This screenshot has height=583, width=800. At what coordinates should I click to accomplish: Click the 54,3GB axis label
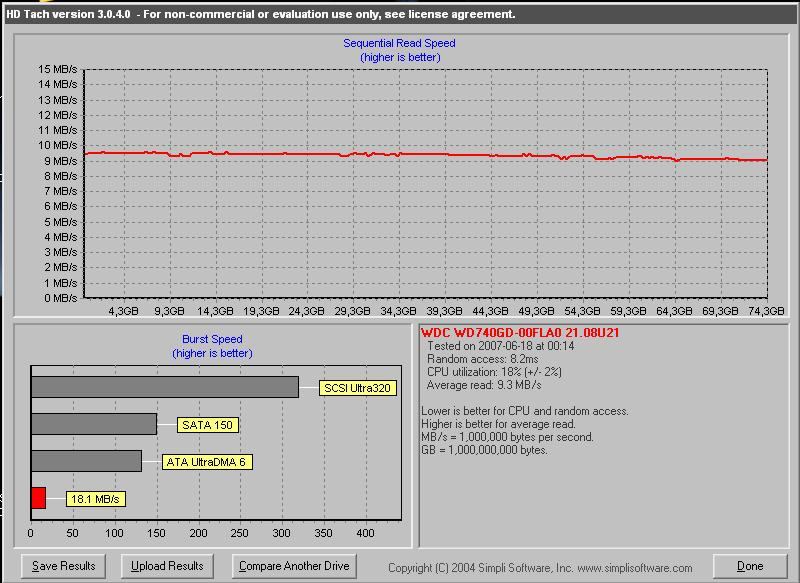pos(582,311)
